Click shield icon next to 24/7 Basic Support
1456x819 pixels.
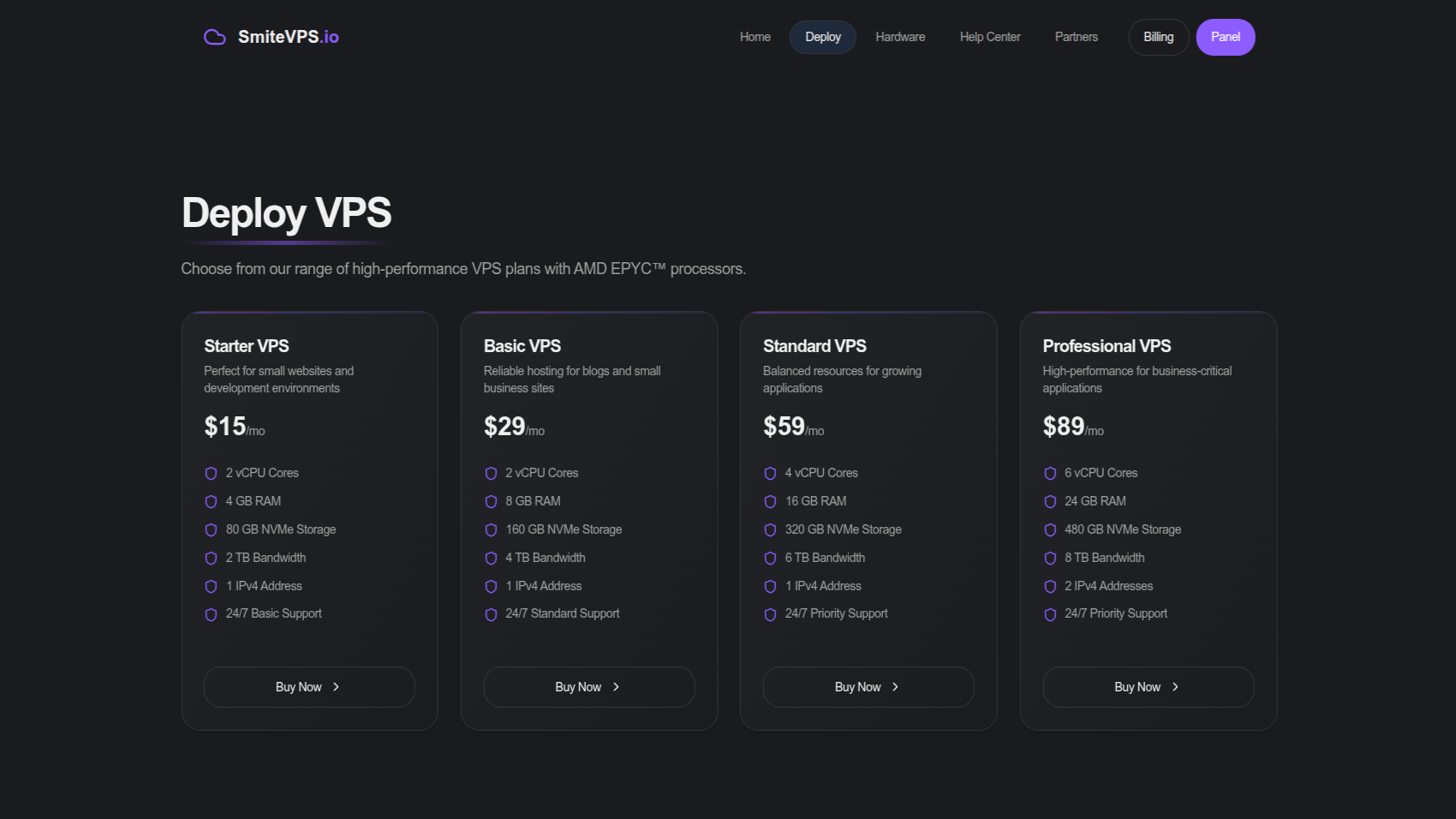tap(211, 614)
